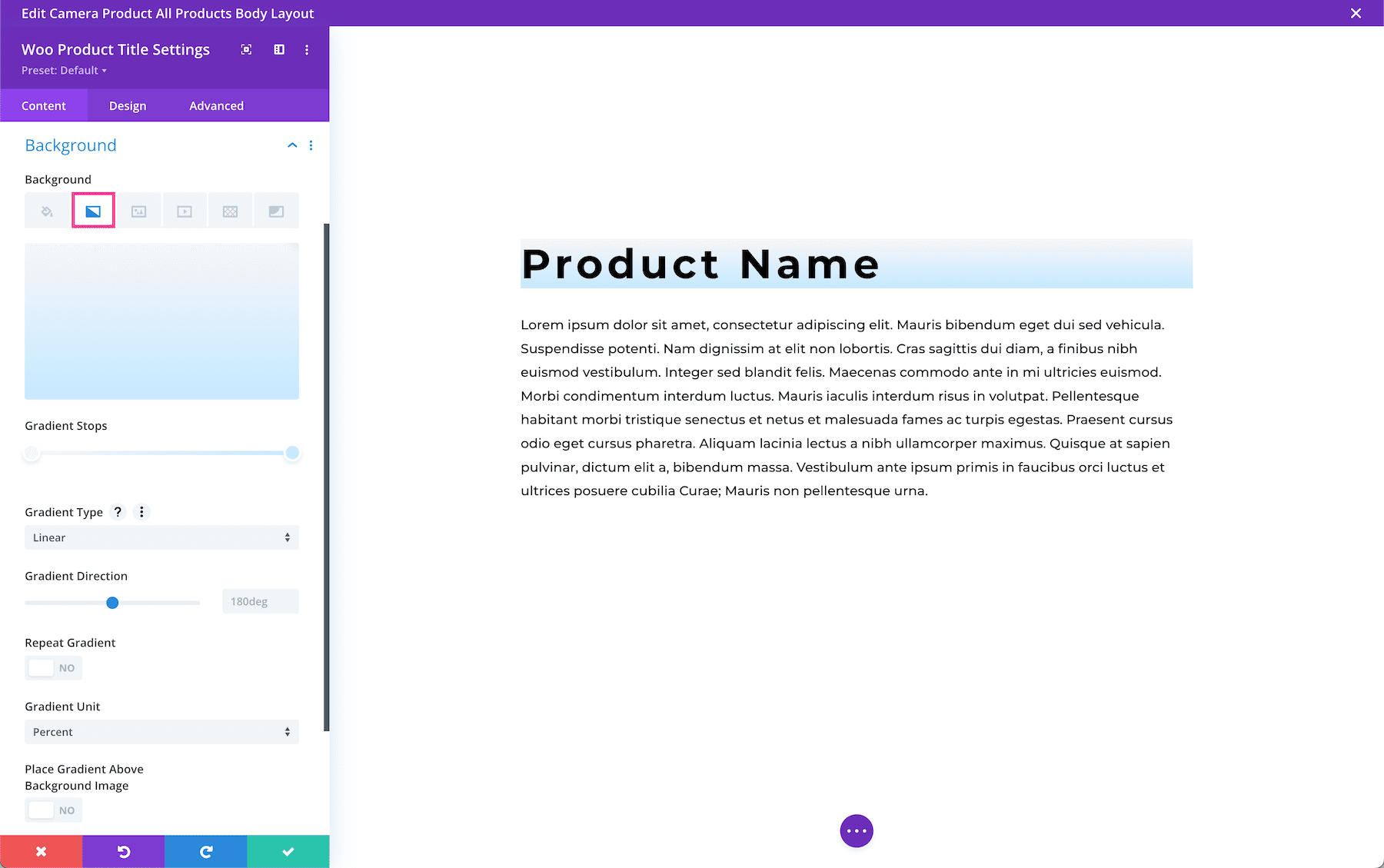
Task: Enable Place Gradient Above Background Image
Action: pos(53,810)
